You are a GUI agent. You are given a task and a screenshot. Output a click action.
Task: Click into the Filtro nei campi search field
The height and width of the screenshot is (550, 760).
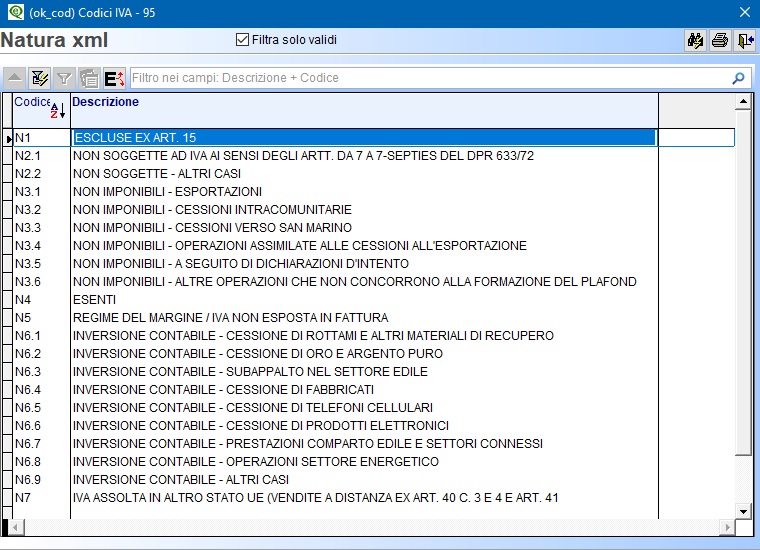pos(428,78)
